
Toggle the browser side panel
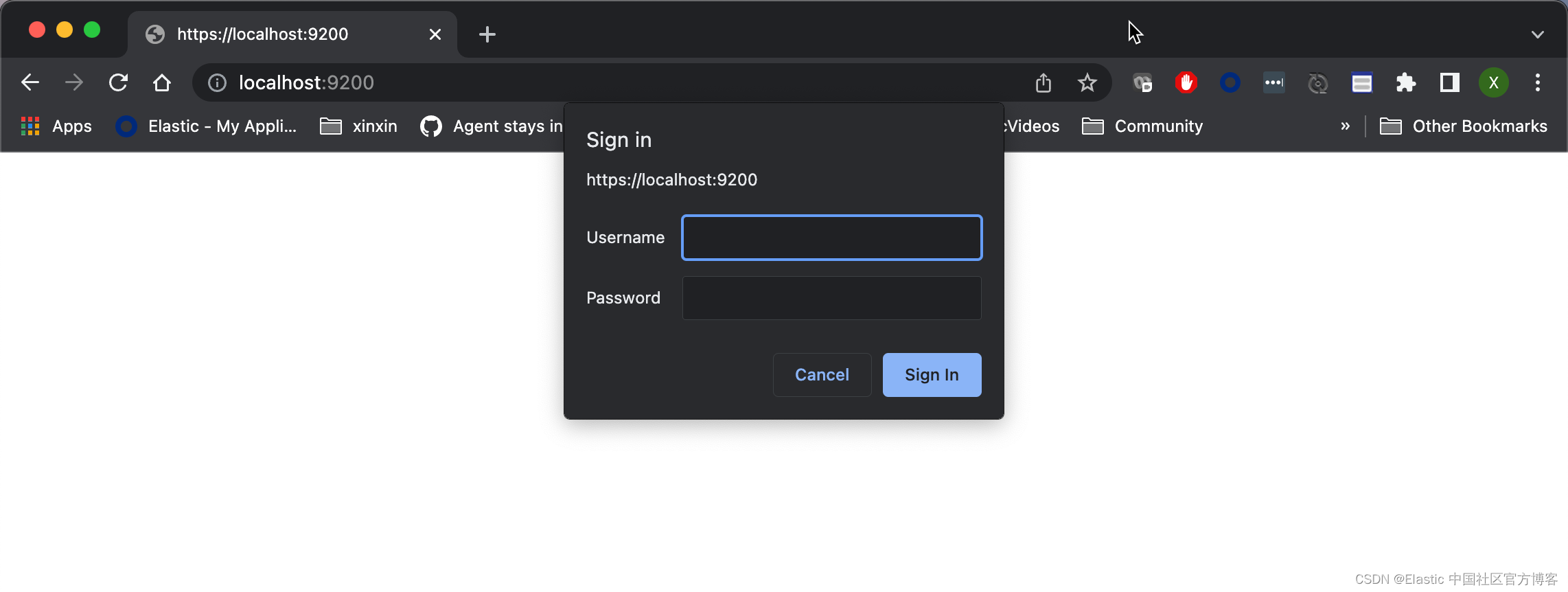click(x=1449, y=83)
